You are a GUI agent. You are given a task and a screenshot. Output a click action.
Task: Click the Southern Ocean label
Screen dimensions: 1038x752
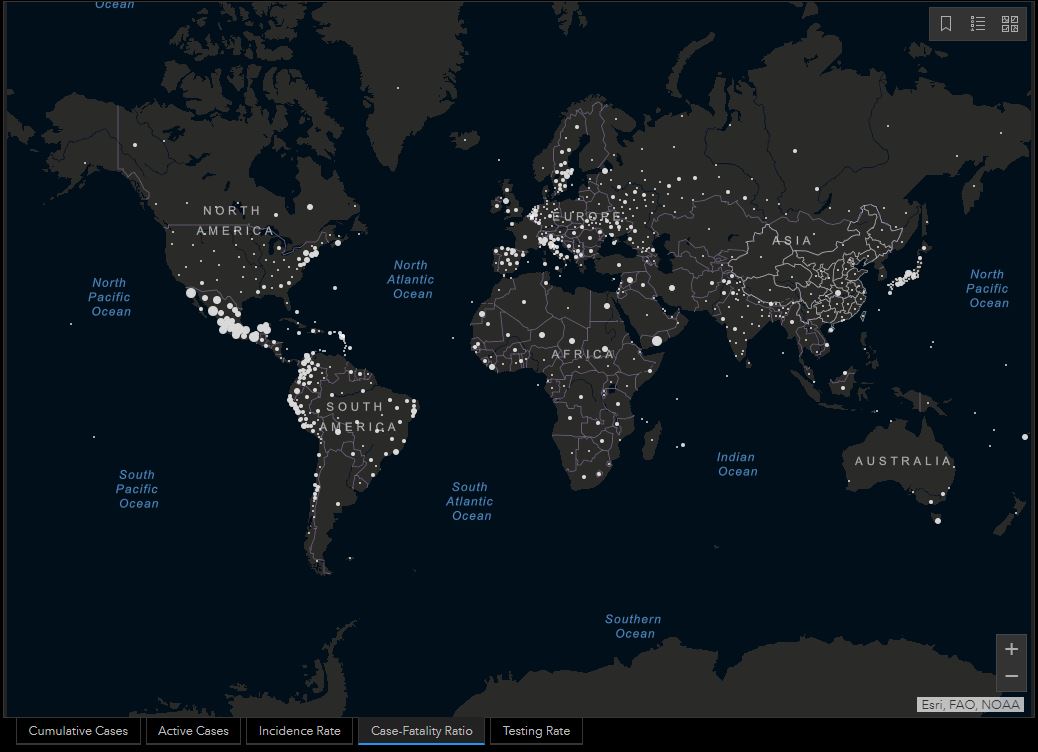tap(633, 626)
